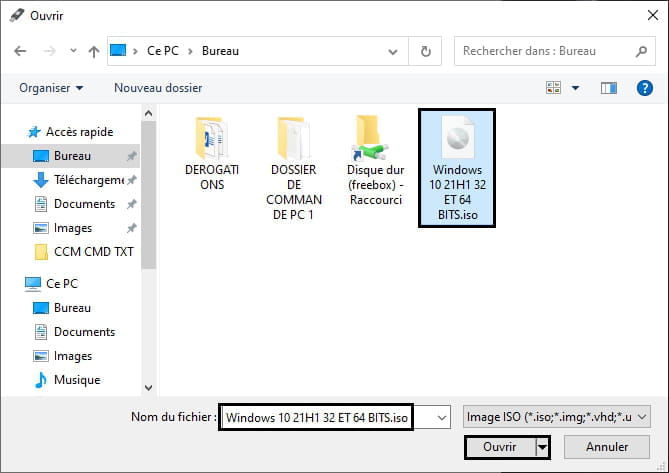Open view options dropdown arrow
669x473 pixels.
coord(575,88)
